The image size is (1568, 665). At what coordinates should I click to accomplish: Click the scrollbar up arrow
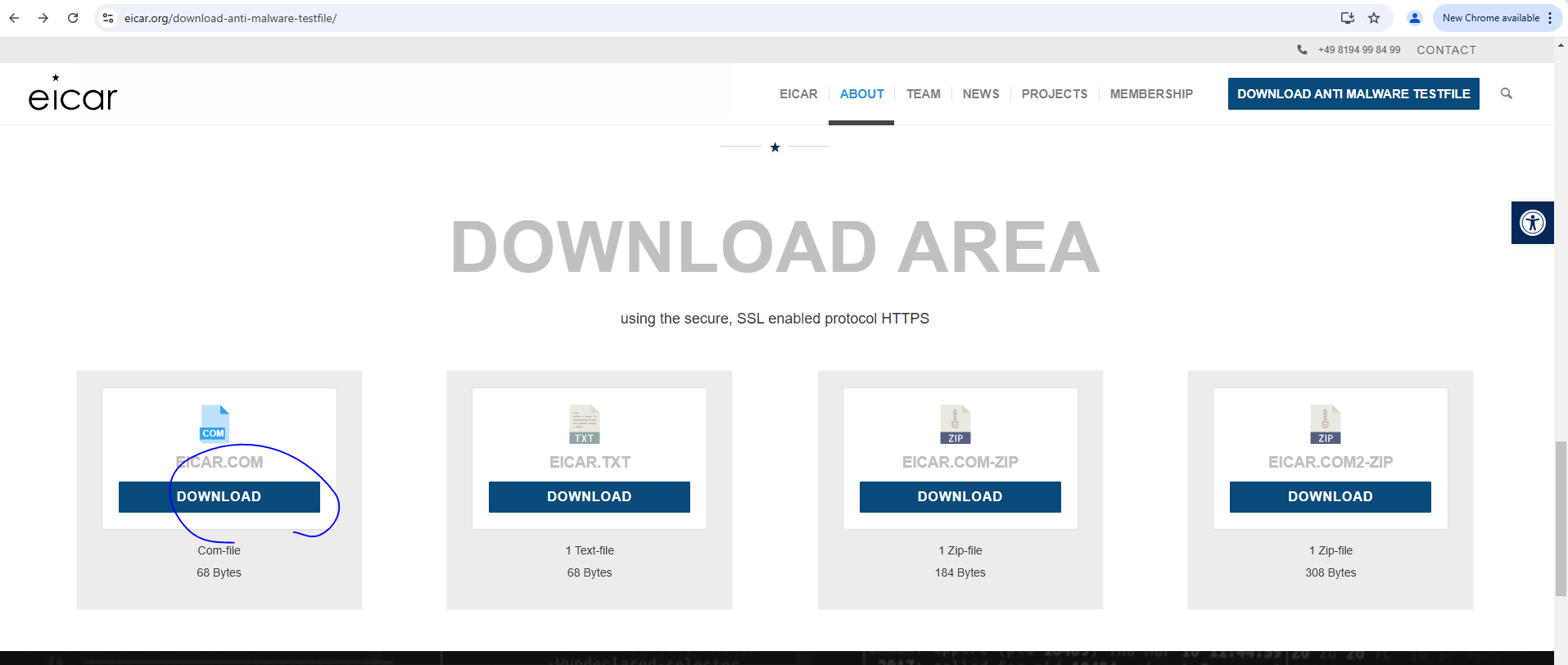point(1561,46)
